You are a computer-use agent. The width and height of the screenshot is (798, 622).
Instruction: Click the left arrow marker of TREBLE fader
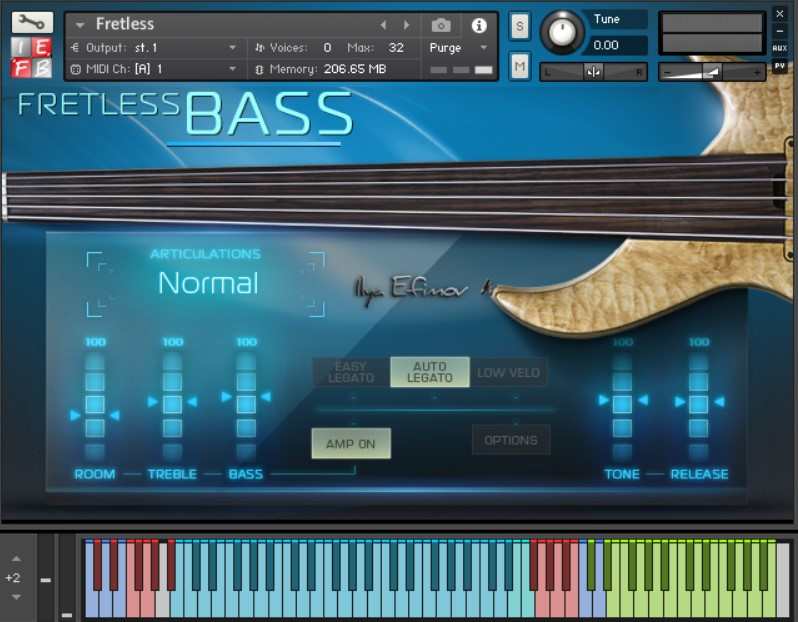[153, 402]
